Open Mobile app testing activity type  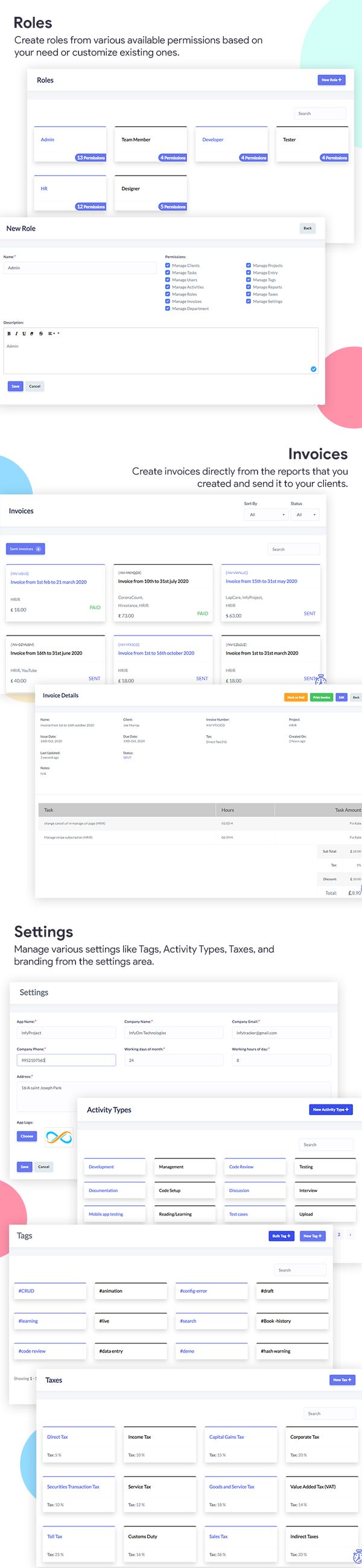tap(115, 1214)
